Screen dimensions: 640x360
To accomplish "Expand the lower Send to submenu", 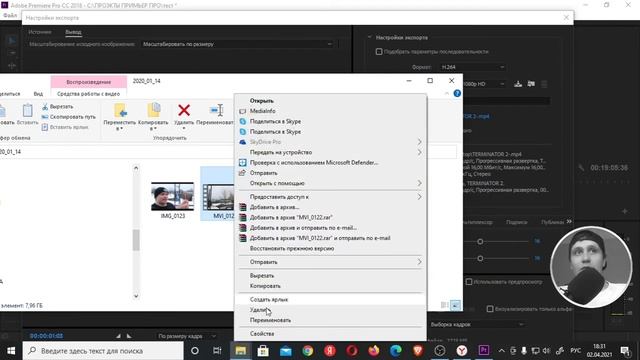I will coord(331,262).
